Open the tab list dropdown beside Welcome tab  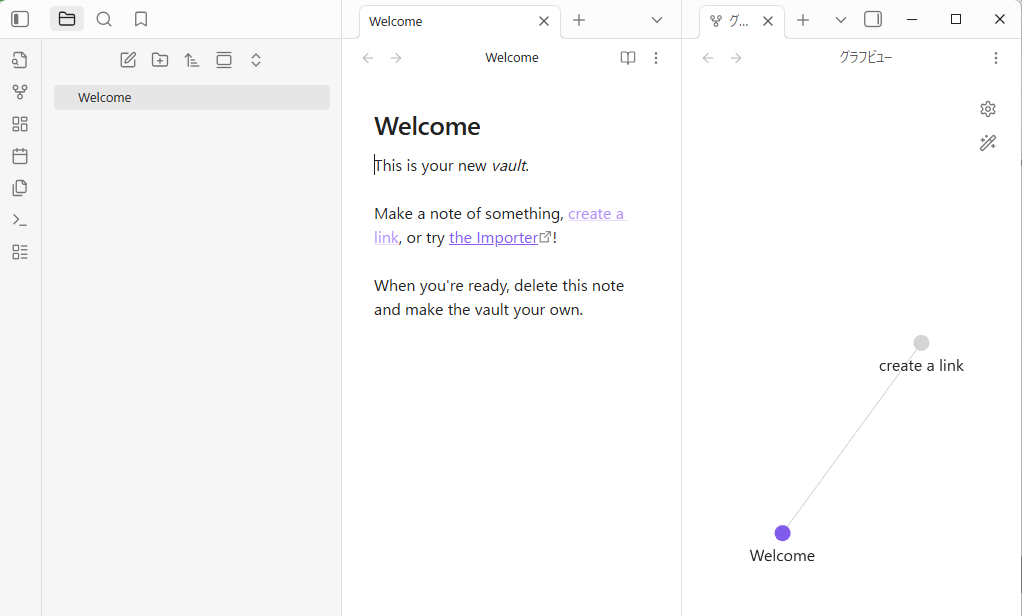pyautogui.click(x=657, y=20)
